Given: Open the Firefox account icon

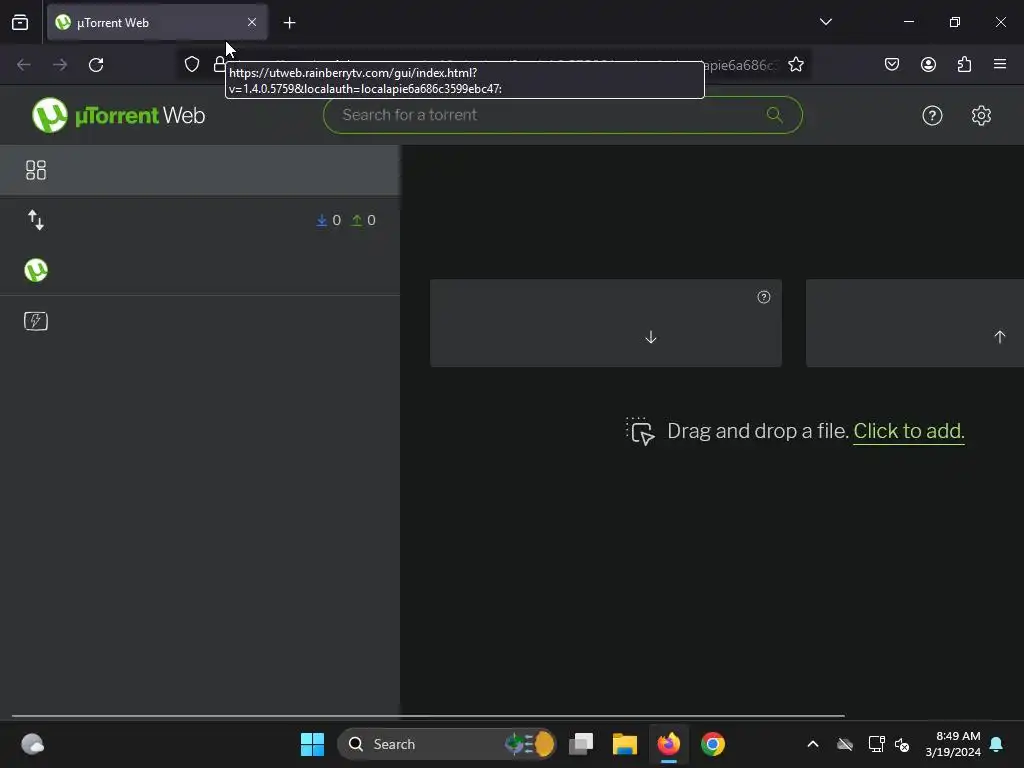Looking at the screenshot, I should 928,64.
